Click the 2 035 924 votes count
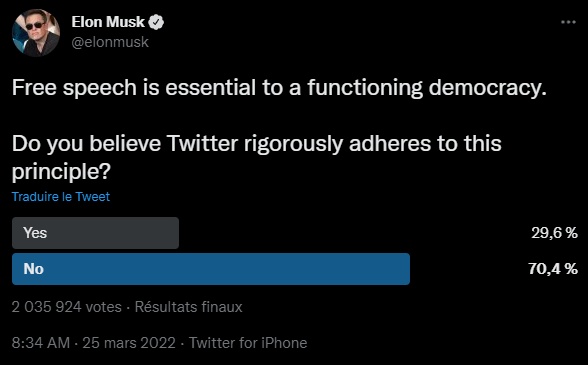 point(67,307)
